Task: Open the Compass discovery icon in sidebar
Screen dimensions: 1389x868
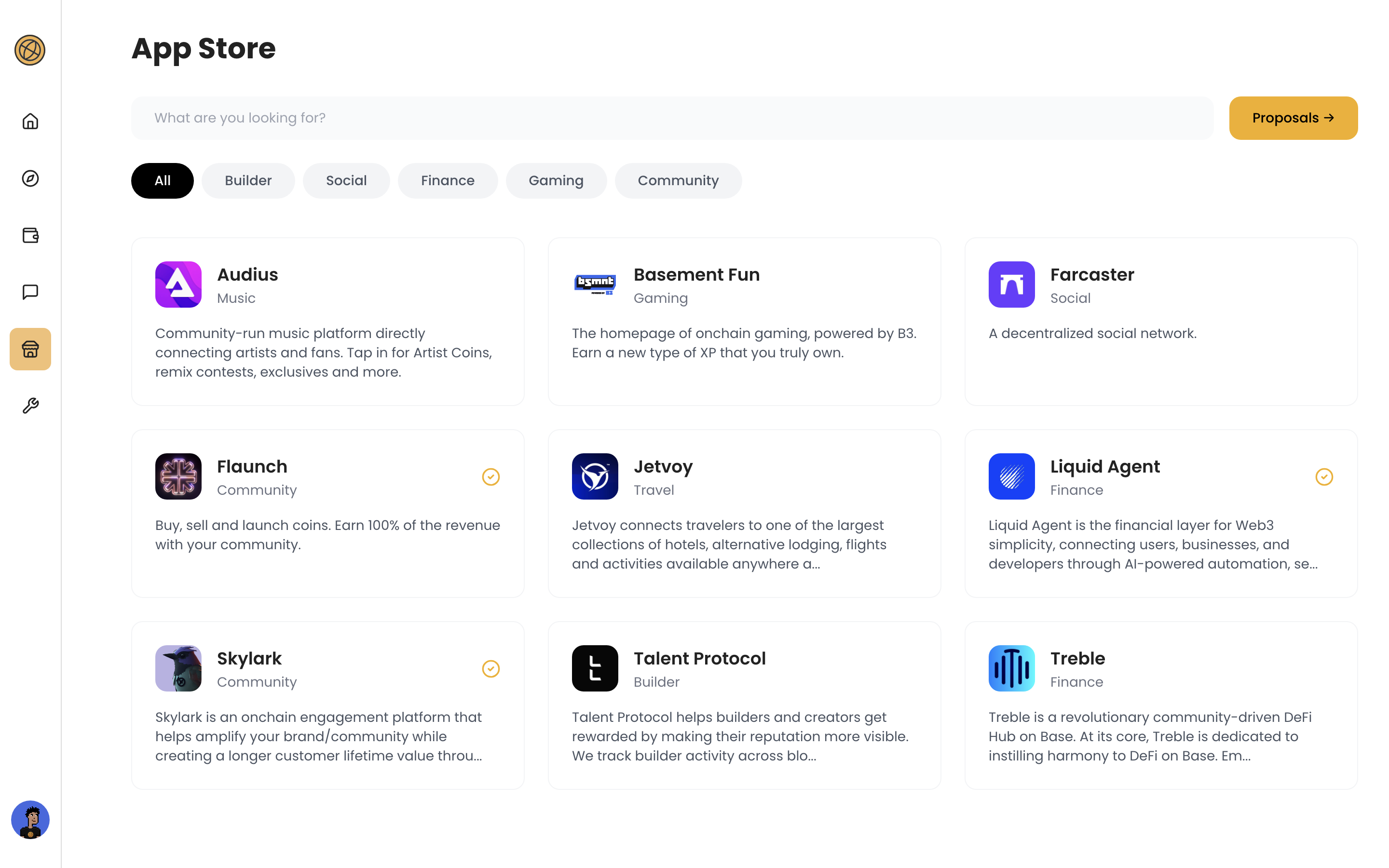Action: (x=30, y=178)
